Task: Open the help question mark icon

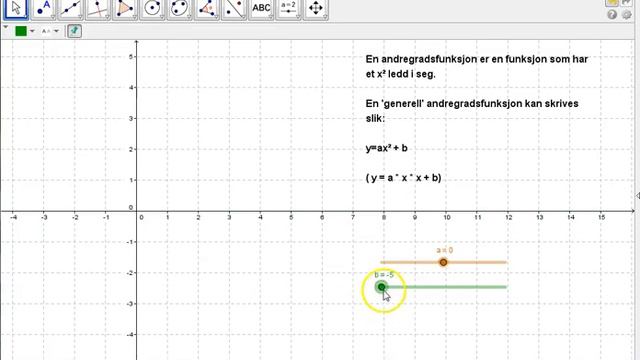Action: [x=611, y=15]
